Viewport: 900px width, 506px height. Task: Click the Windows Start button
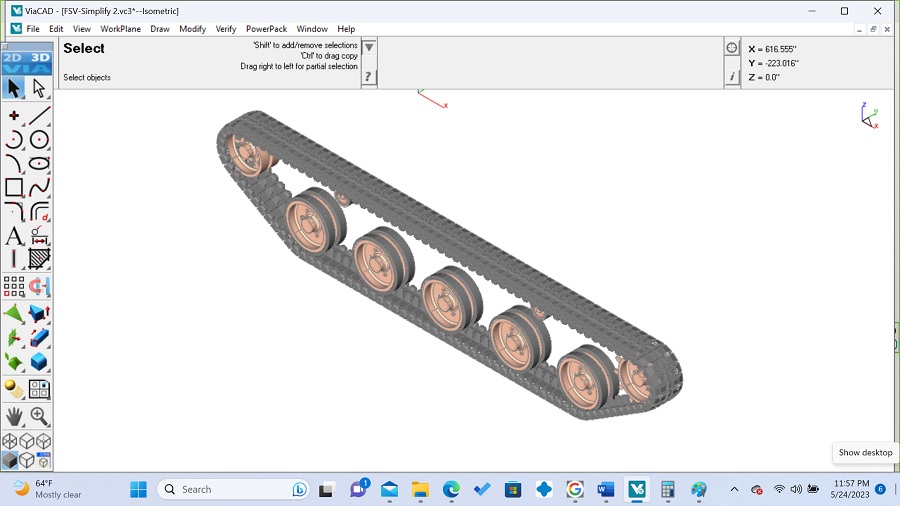[138, 489]
